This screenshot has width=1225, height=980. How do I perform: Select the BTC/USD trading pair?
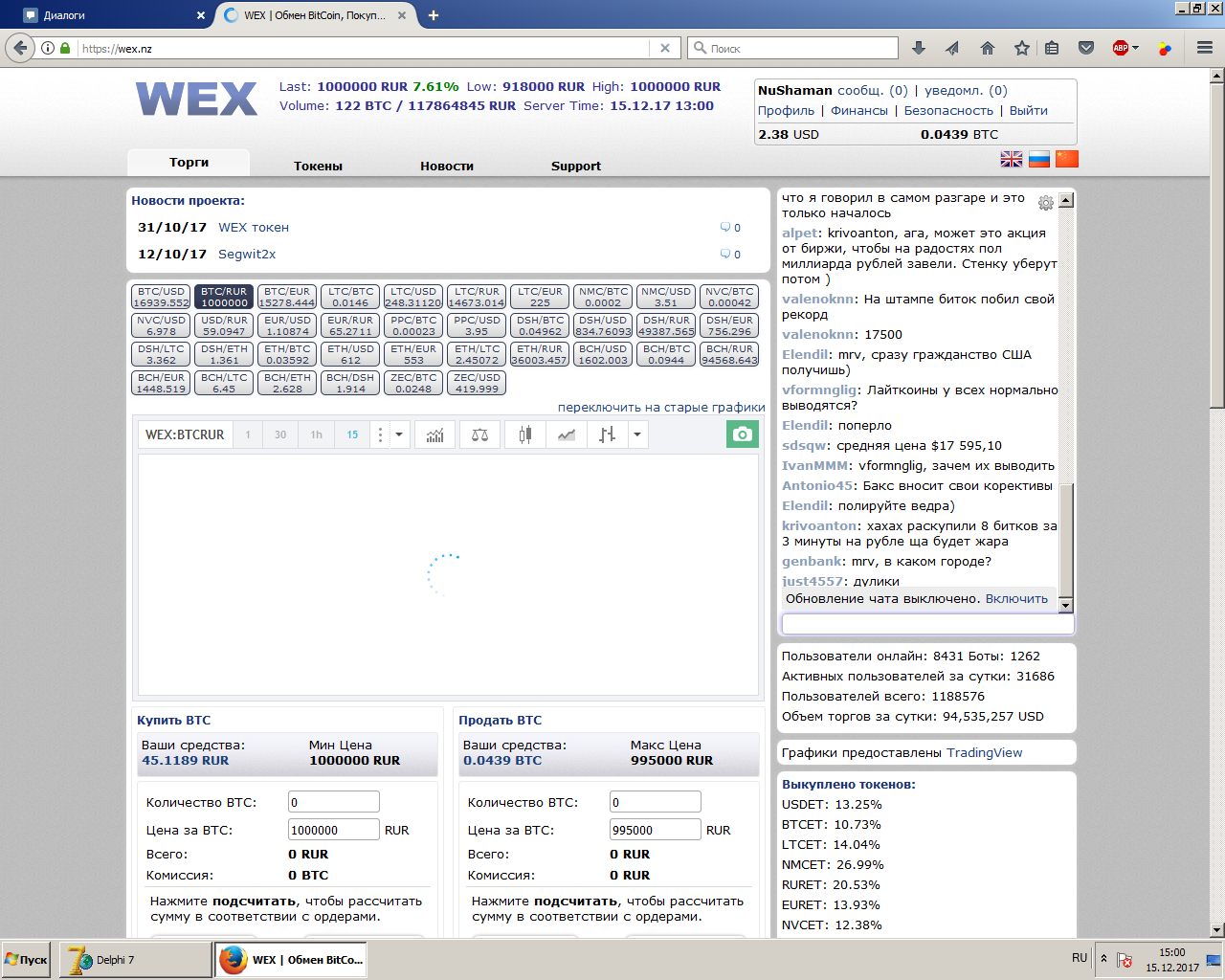(x=161, y=298)
